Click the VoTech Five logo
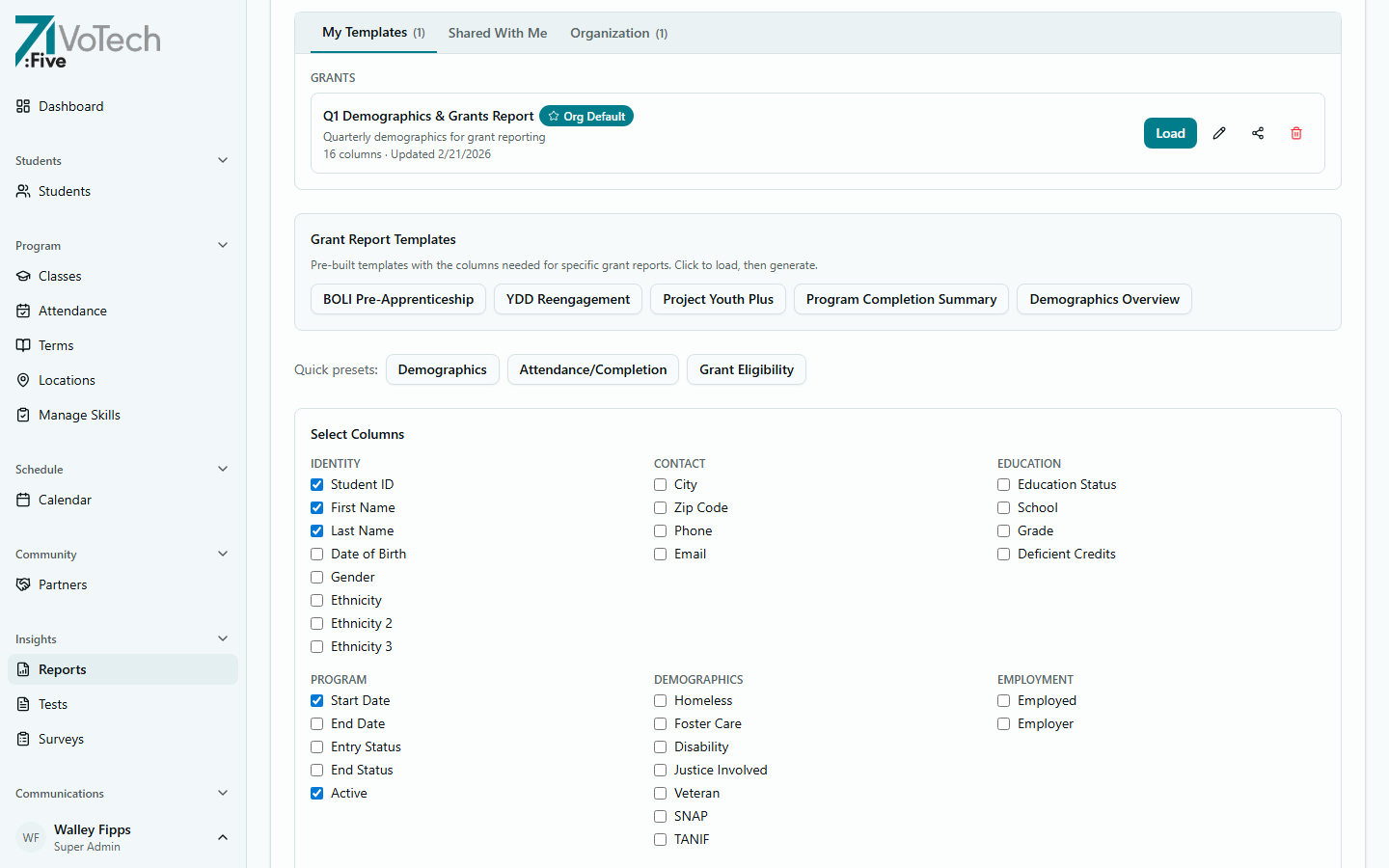Image resolution: width=1389 pixels, height=868 pixels. 87,41
